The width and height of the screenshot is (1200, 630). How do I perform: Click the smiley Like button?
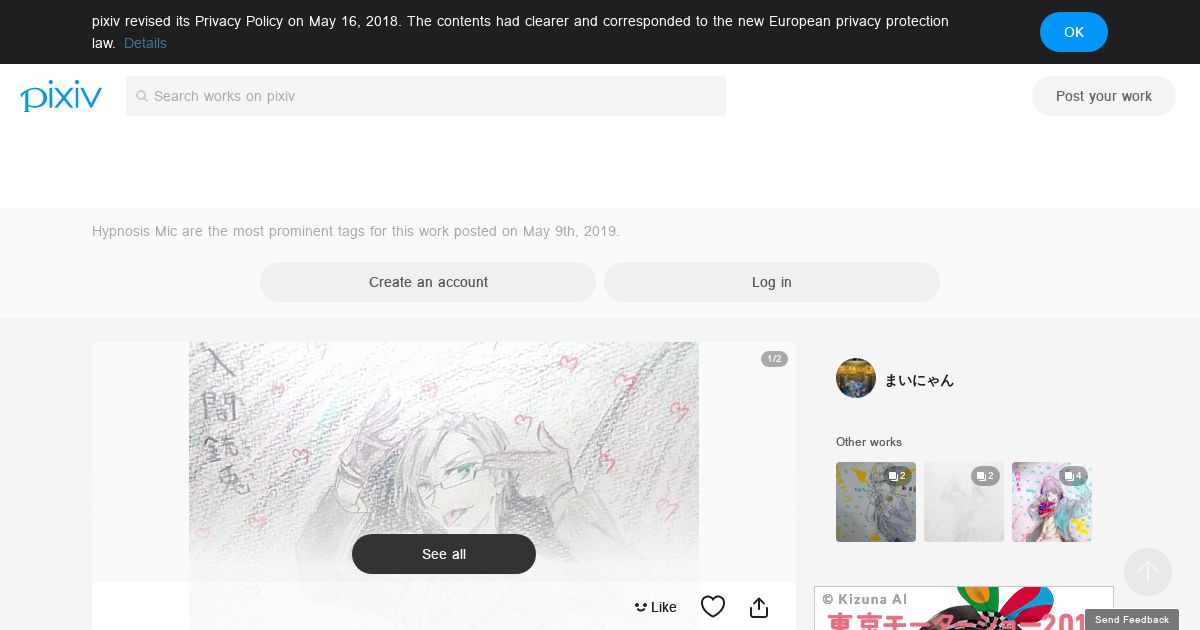tap(655, 607)
